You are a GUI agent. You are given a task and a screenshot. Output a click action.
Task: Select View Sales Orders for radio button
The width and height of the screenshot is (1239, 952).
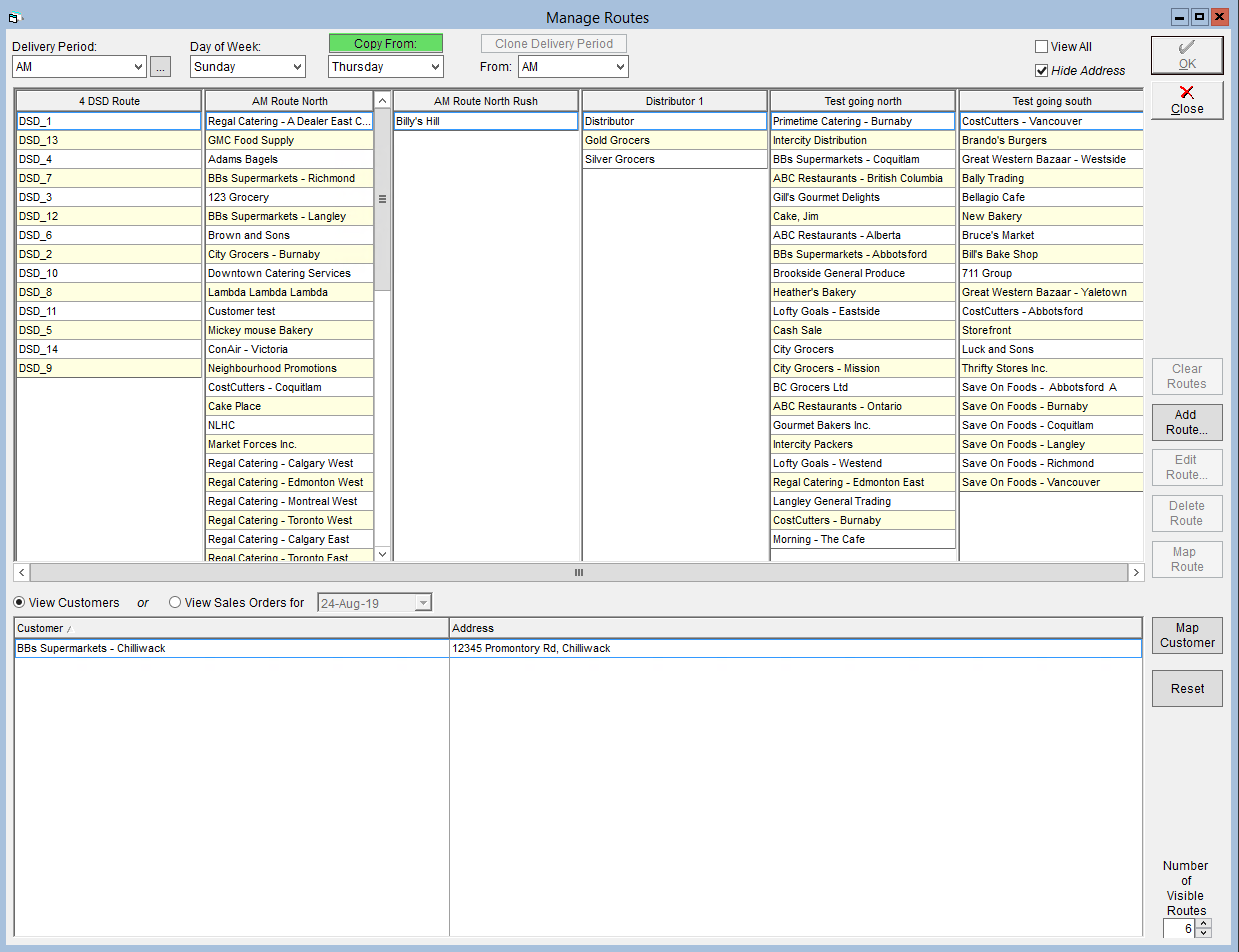point(175,603)
